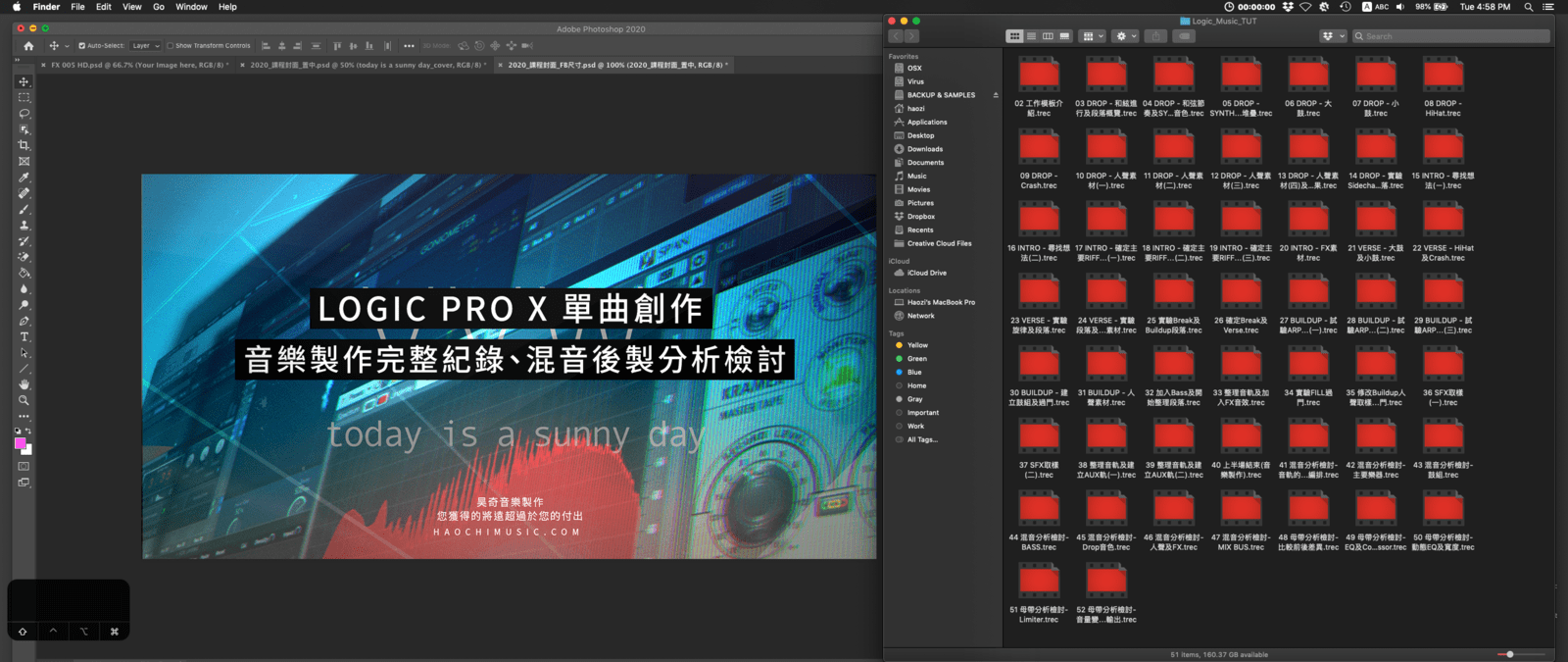
Task: Toggle the Auto-Select checkbox
Action: (81, 46)
